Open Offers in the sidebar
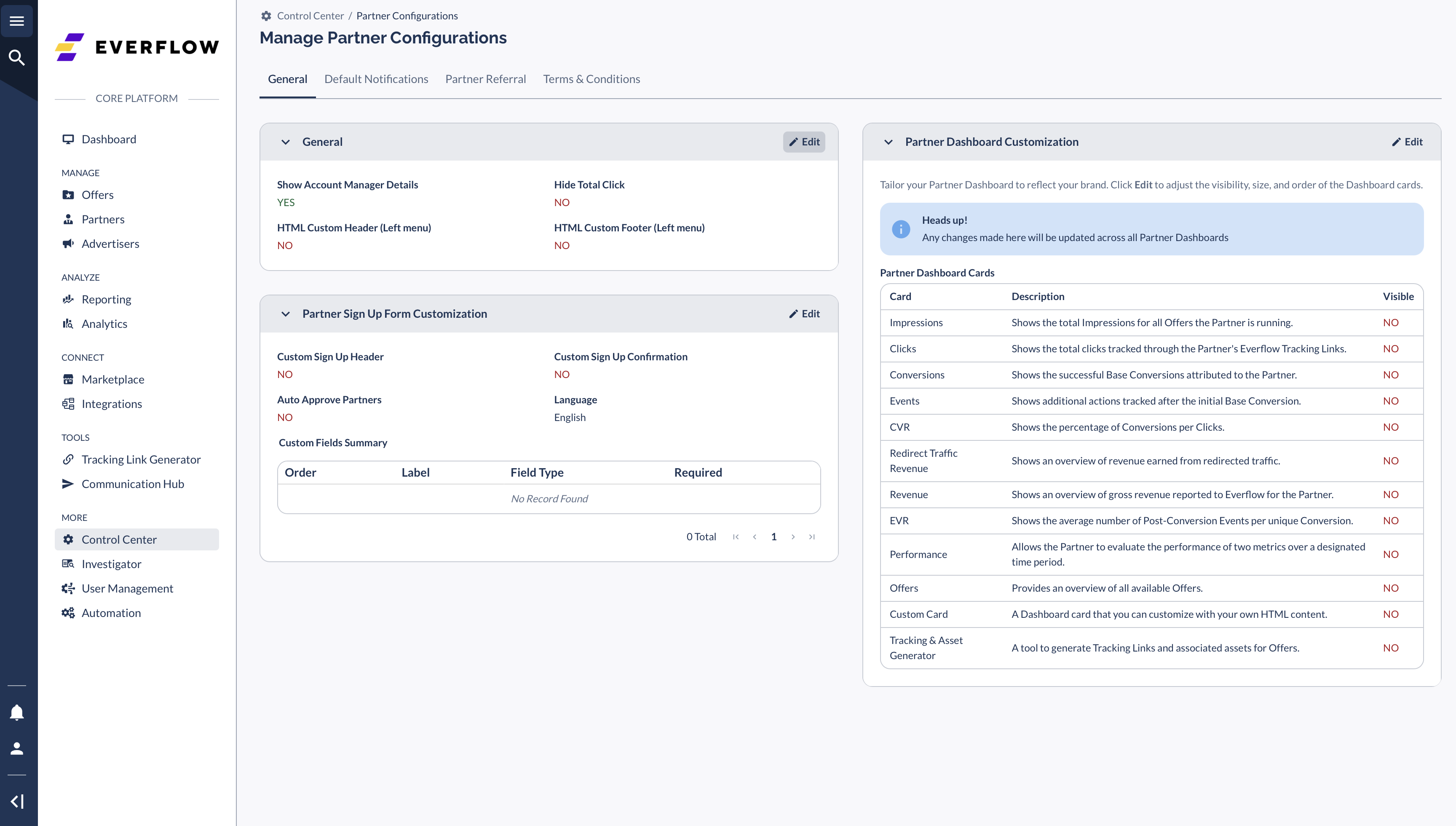 (136, 195)
